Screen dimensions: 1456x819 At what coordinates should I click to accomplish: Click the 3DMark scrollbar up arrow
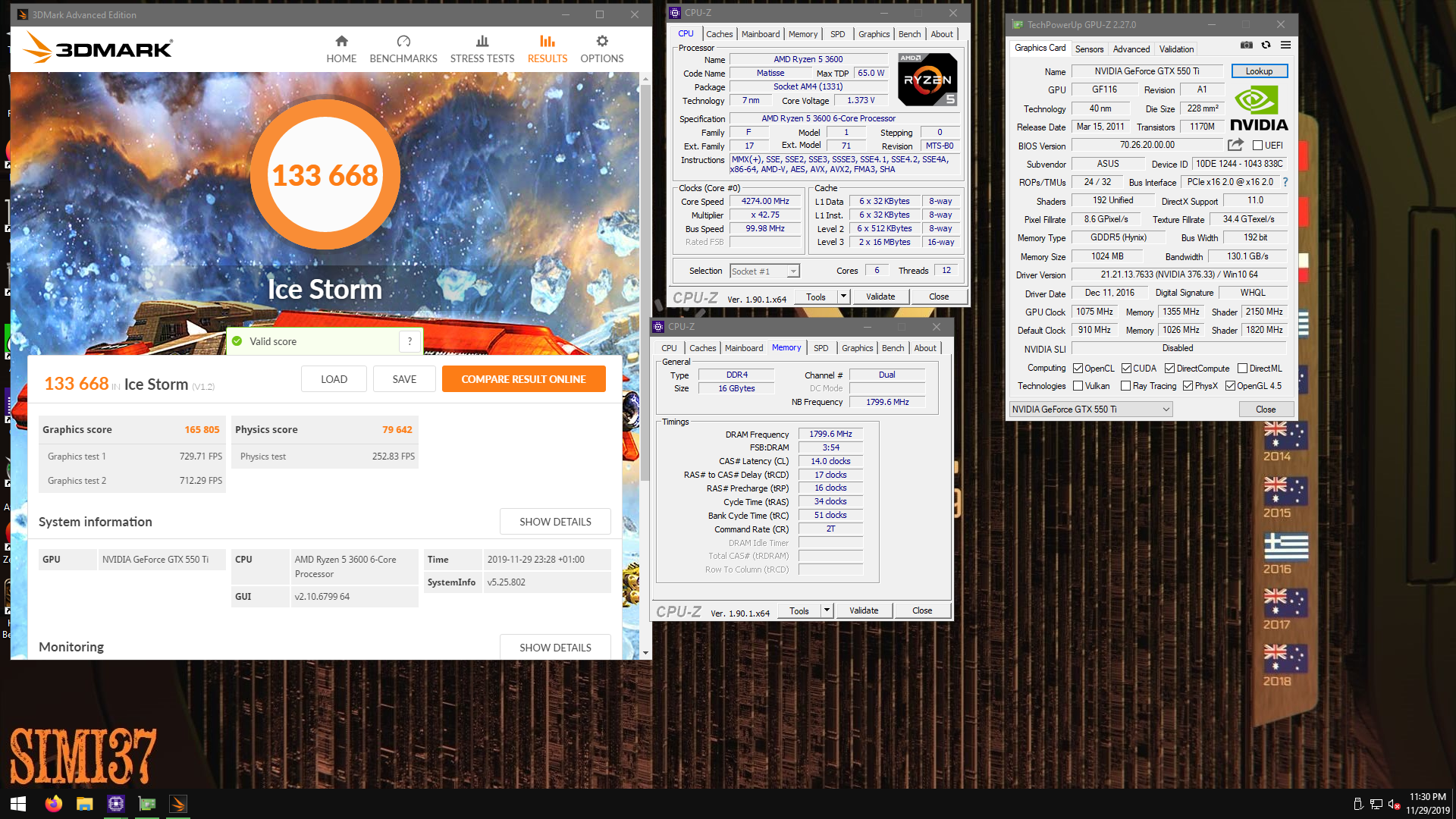coord(645,78)
